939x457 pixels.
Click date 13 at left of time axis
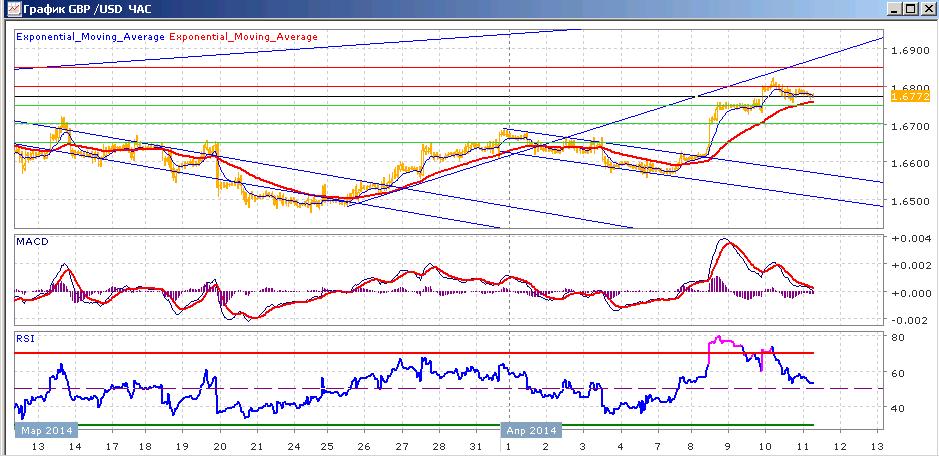[x=39, y=447]
